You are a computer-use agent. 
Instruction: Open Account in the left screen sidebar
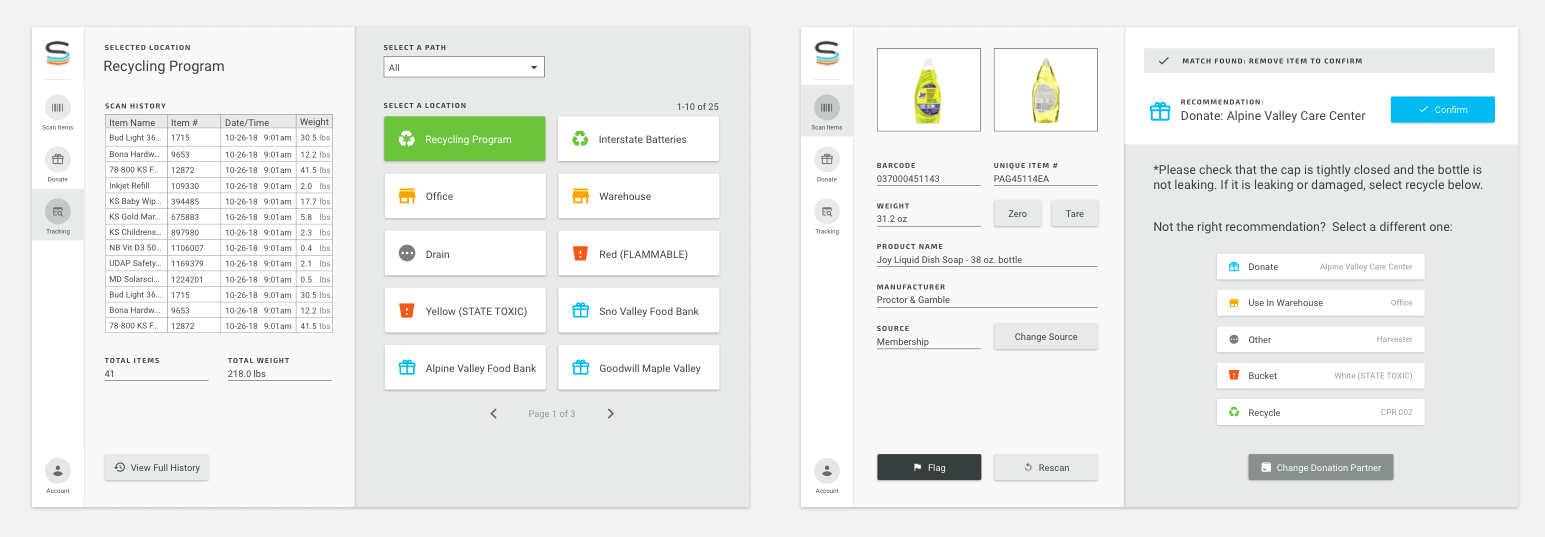(x=58, y=476)
